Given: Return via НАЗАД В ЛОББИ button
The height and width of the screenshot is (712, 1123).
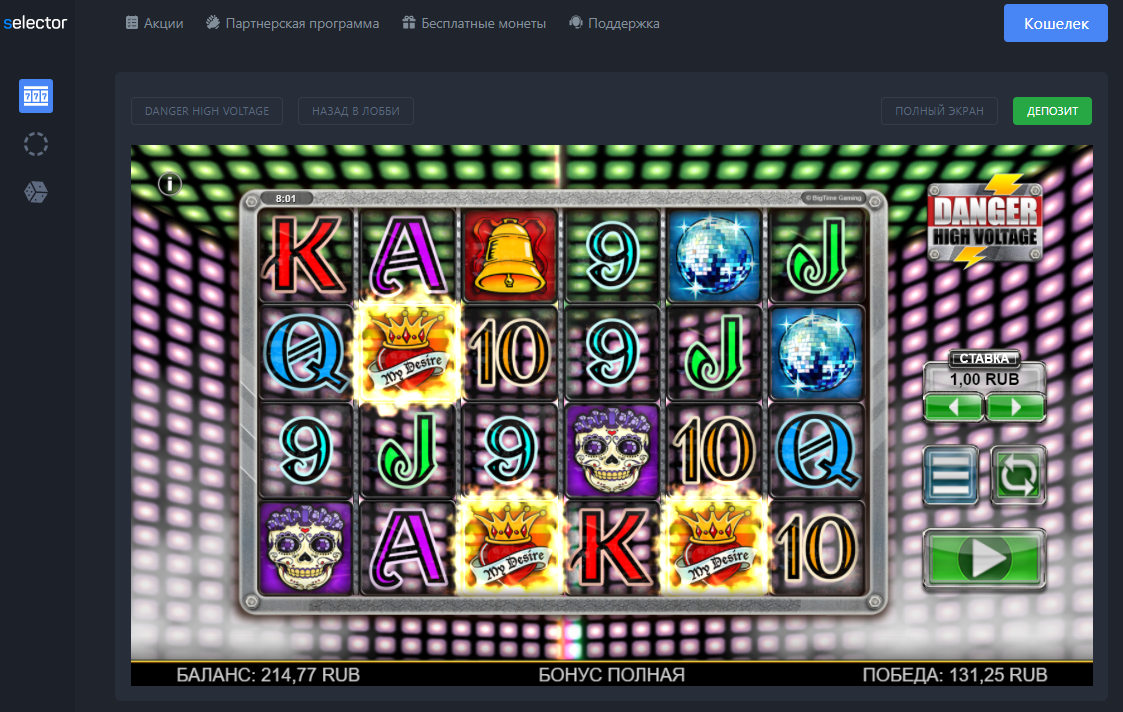Looking at the screenshot, I should click(356, 111).
